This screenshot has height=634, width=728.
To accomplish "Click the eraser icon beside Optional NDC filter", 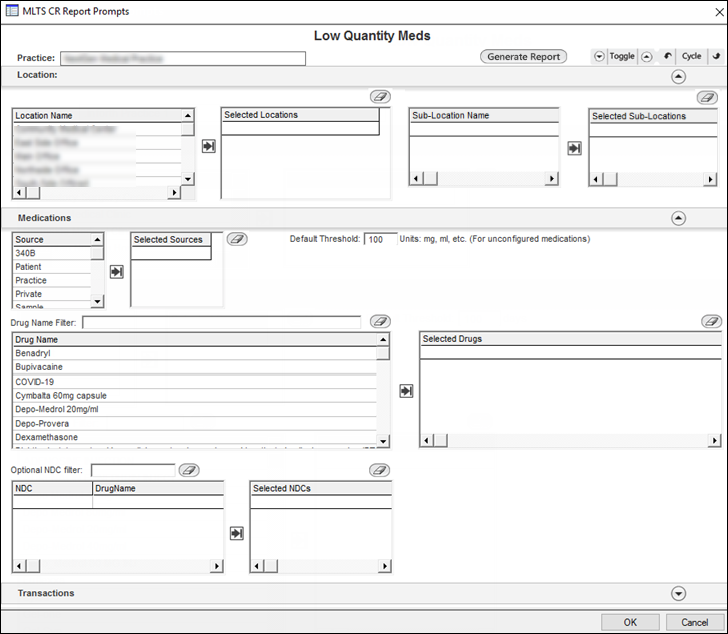I will [x=189, y=470].
